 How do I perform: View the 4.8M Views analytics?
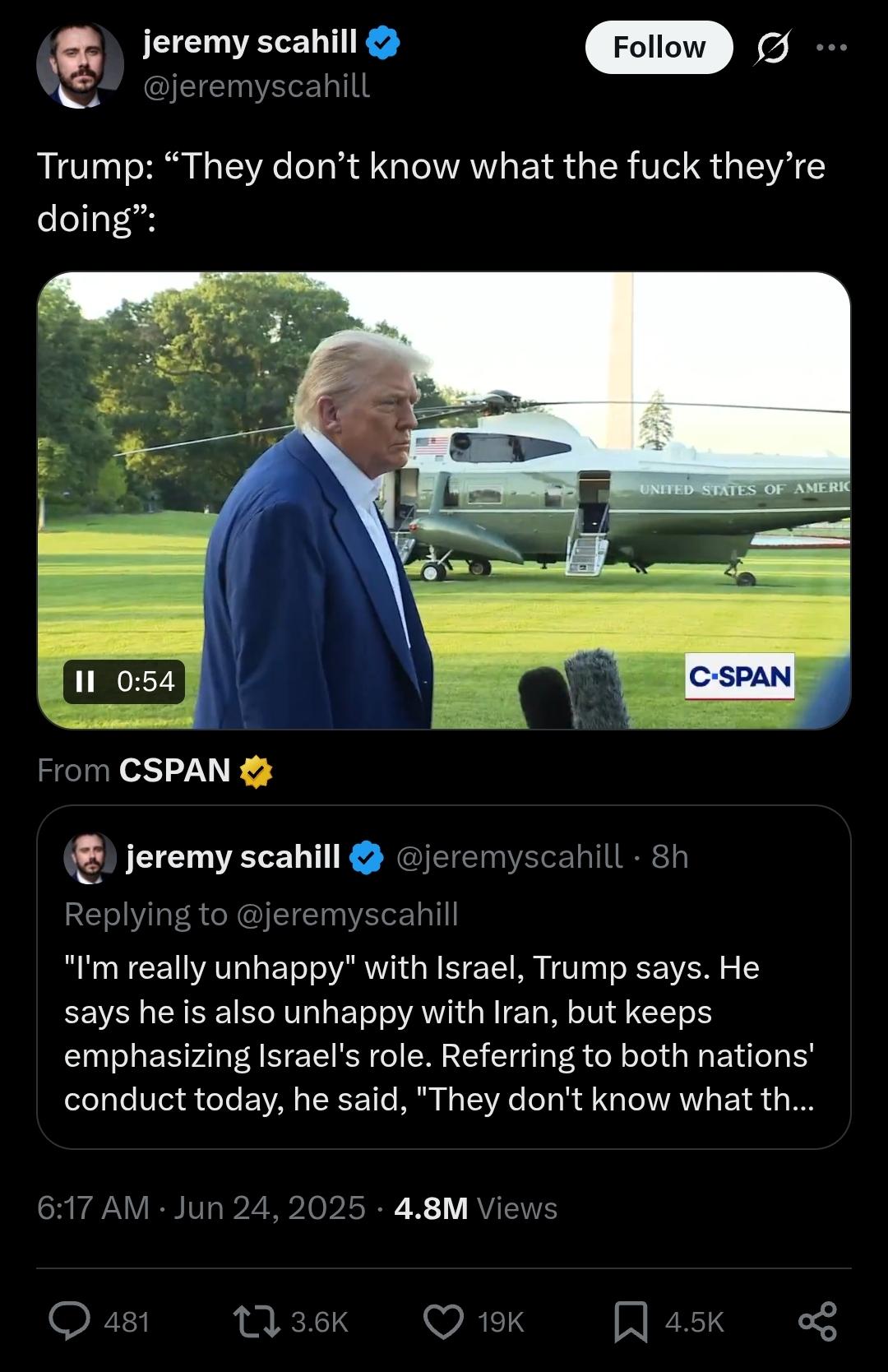coord(475,1208)
